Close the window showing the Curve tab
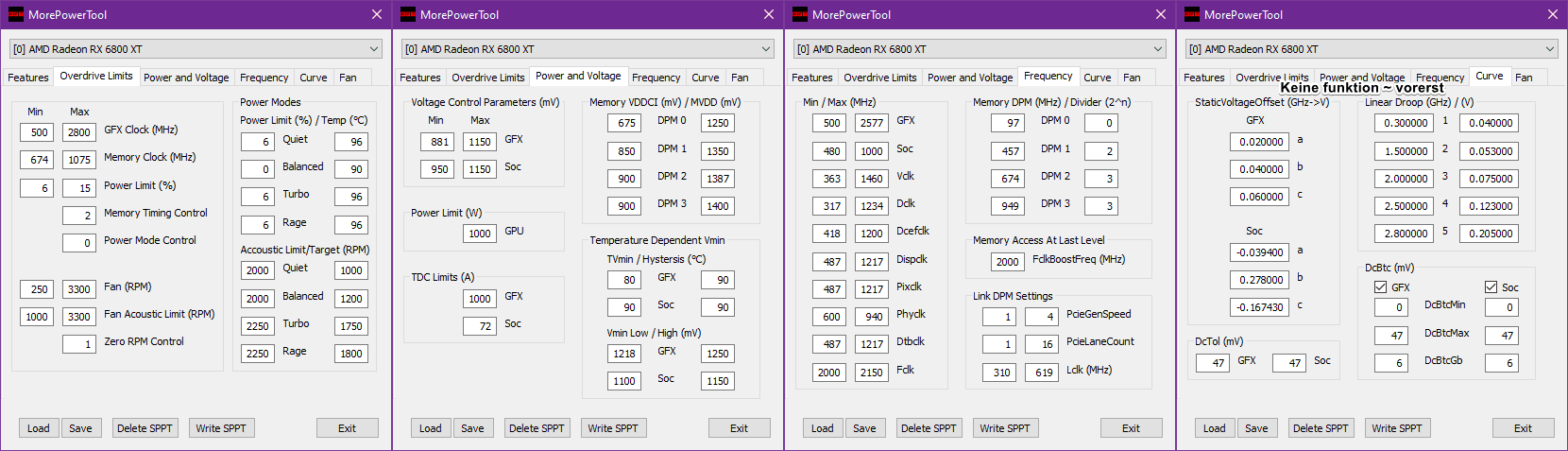Image resolution: width=1568 pixels, height=451 pixels. 1552,14
